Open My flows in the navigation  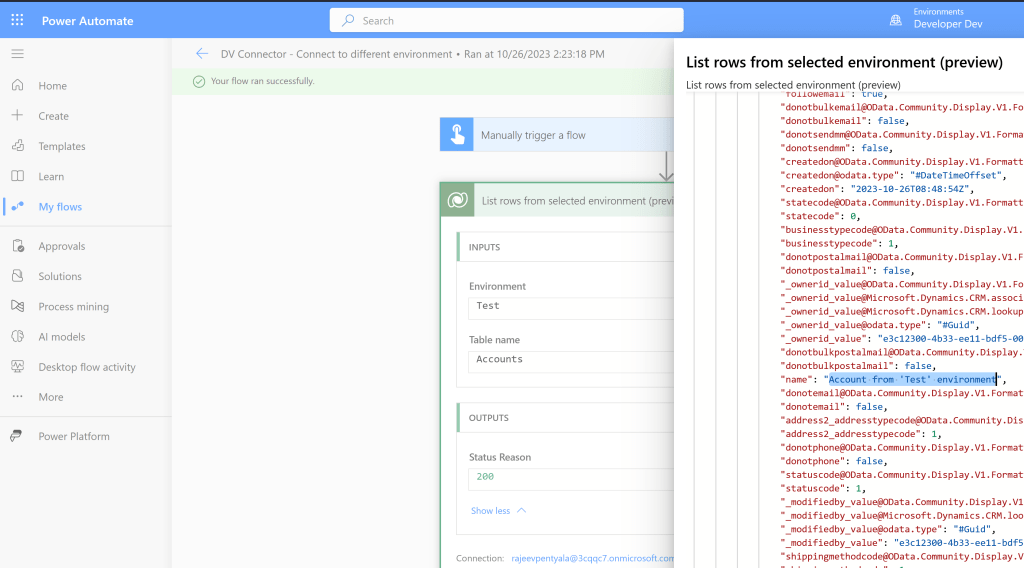(60, 207)
